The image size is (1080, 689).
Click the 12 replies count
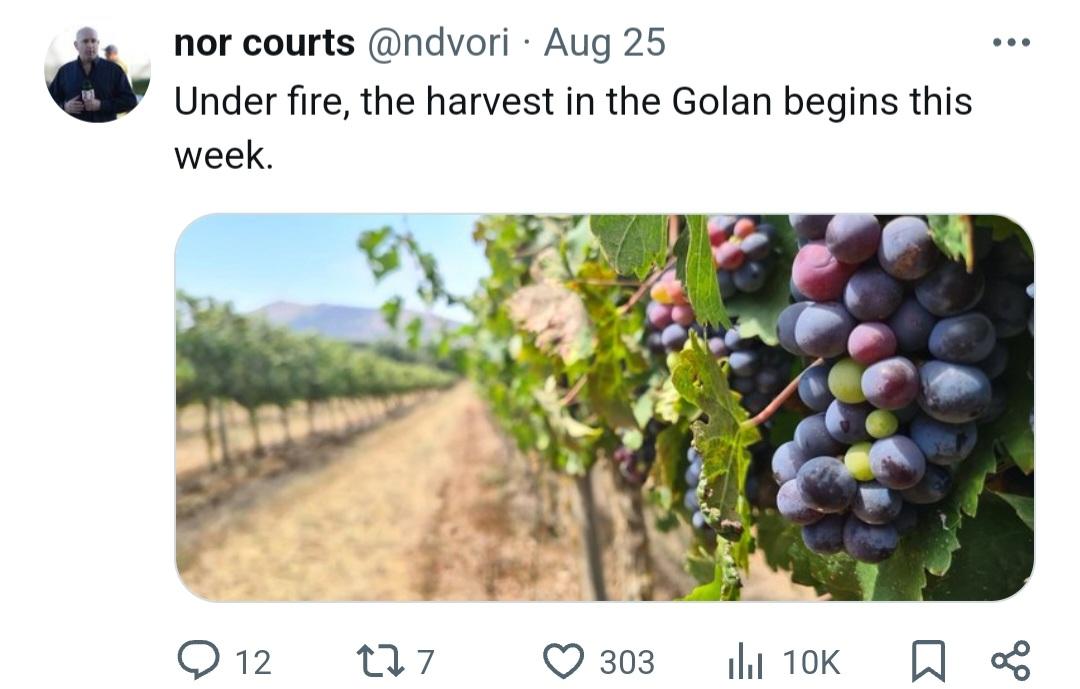[x=253, y=661]
